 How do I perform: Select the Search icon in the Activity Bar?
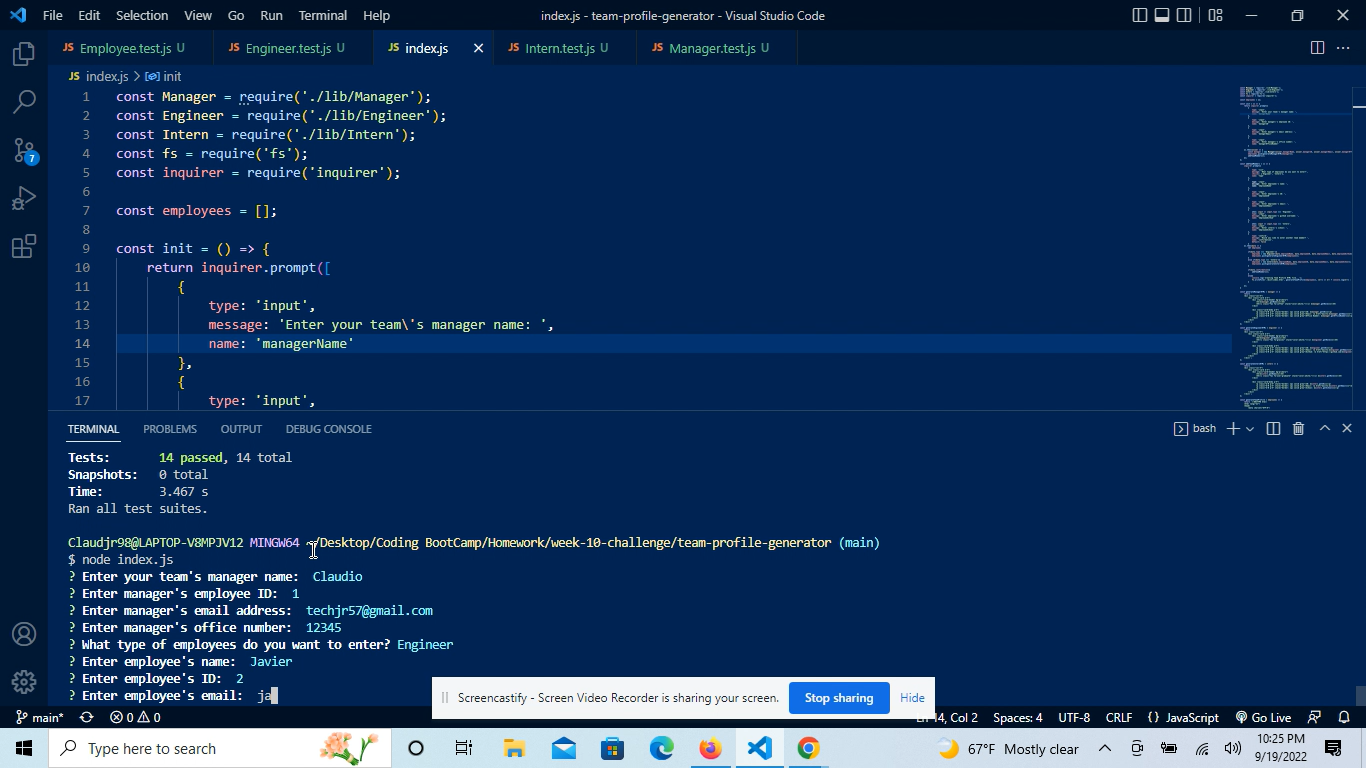tap(23, 102)
